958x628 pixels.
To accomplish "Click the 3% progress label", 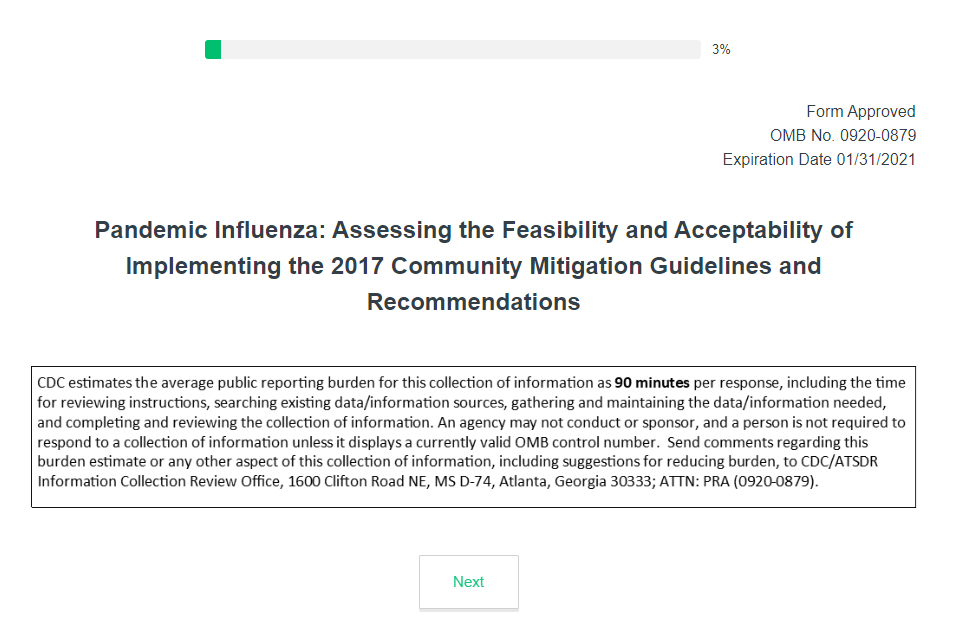I will point(721,50).
